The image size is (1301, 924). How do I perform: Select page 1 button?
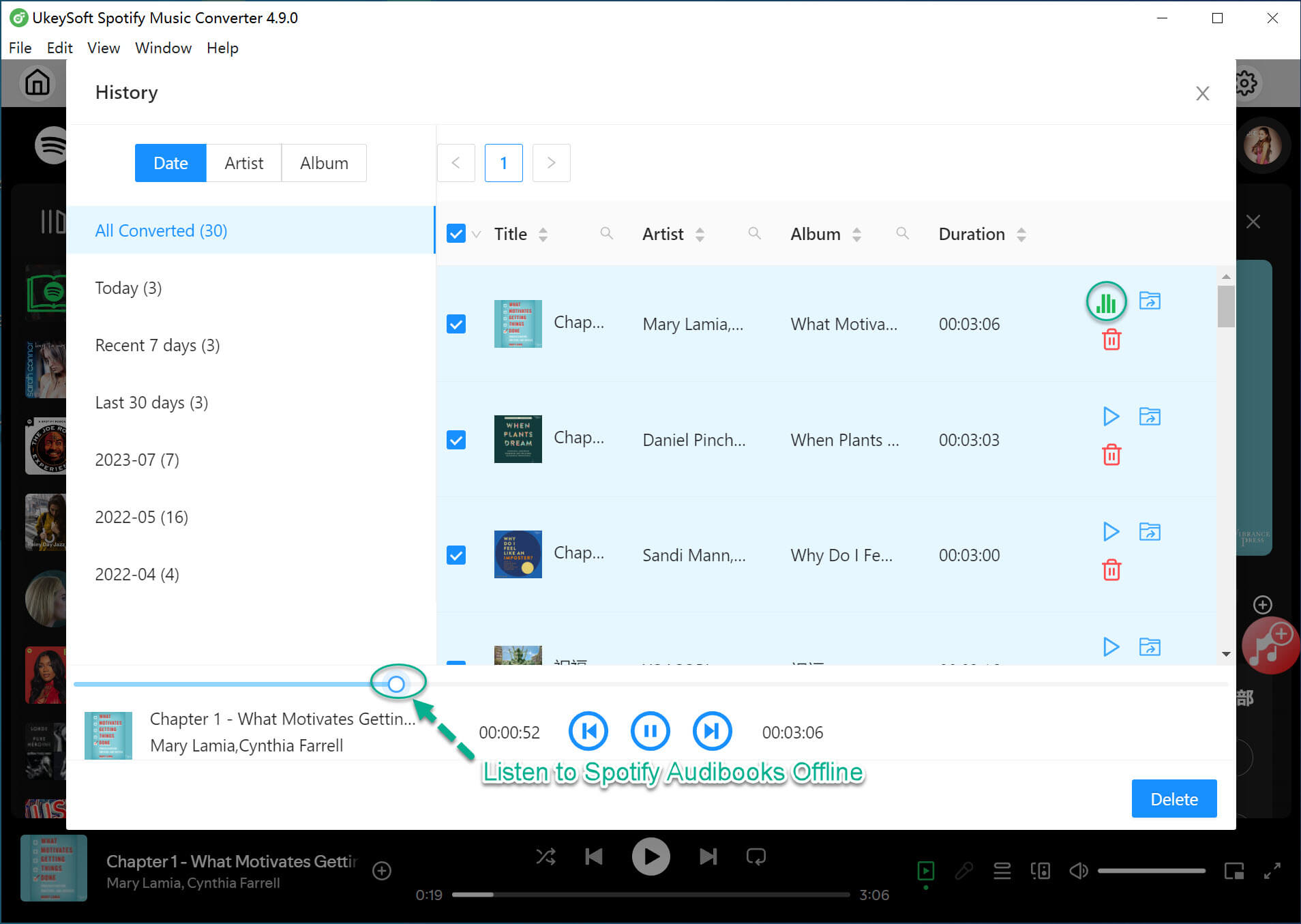coord(503,162)
